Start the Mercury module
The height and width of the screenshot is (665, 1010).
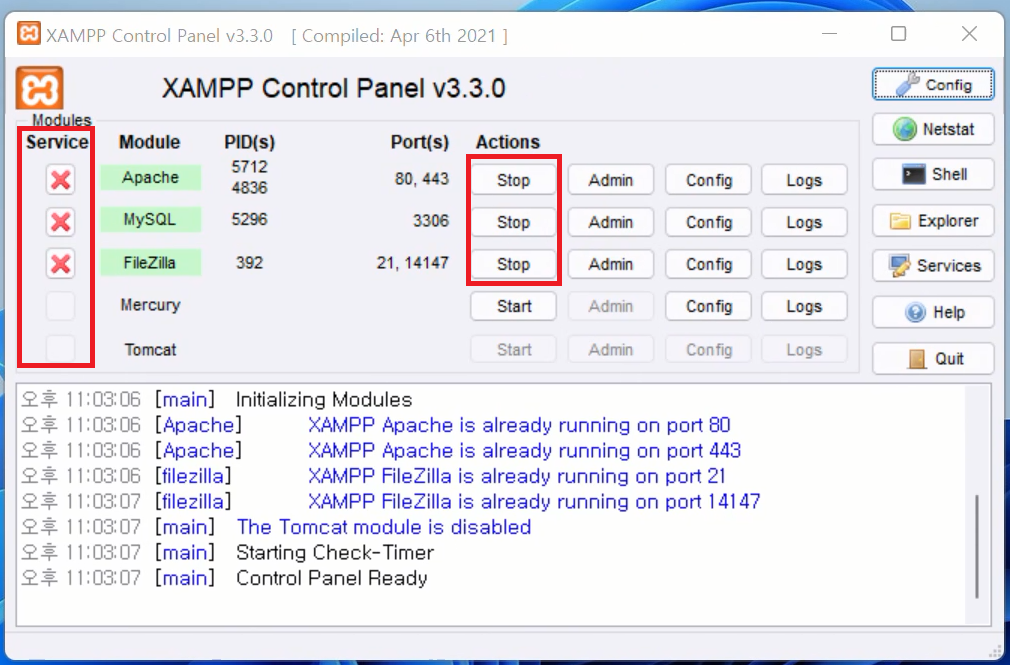coord(513,306)
